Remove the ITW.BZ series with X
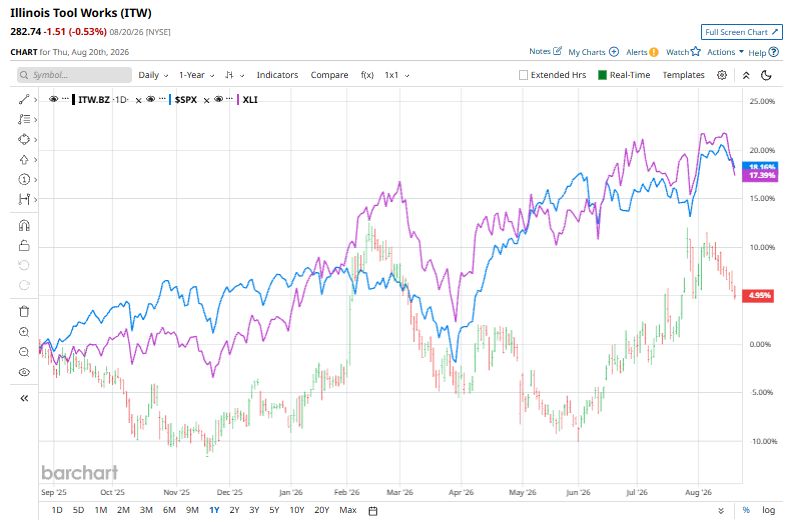The image size is (786, 522). tap(138, 100)
